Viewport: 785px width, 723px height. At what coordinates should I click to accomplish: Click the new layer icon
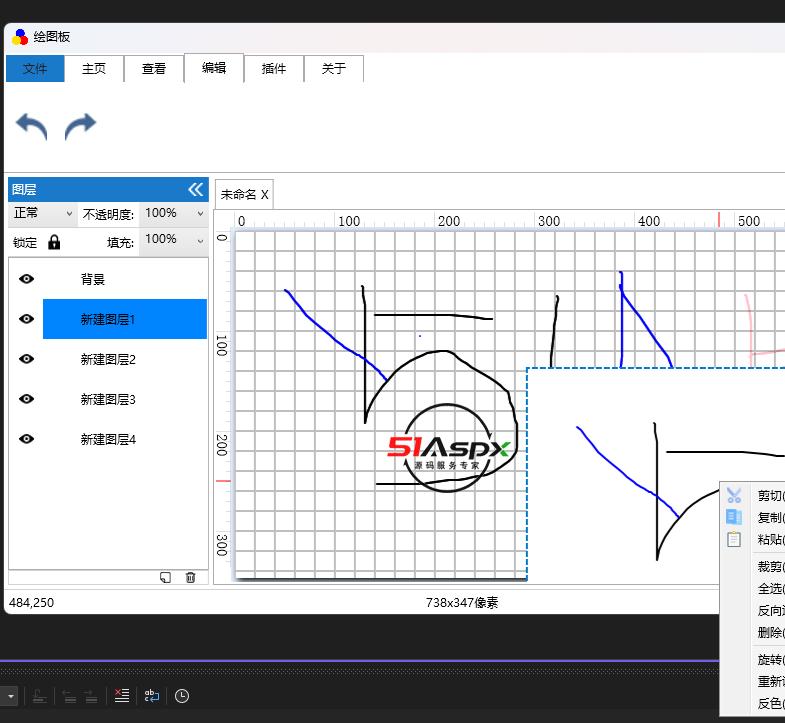165,577
